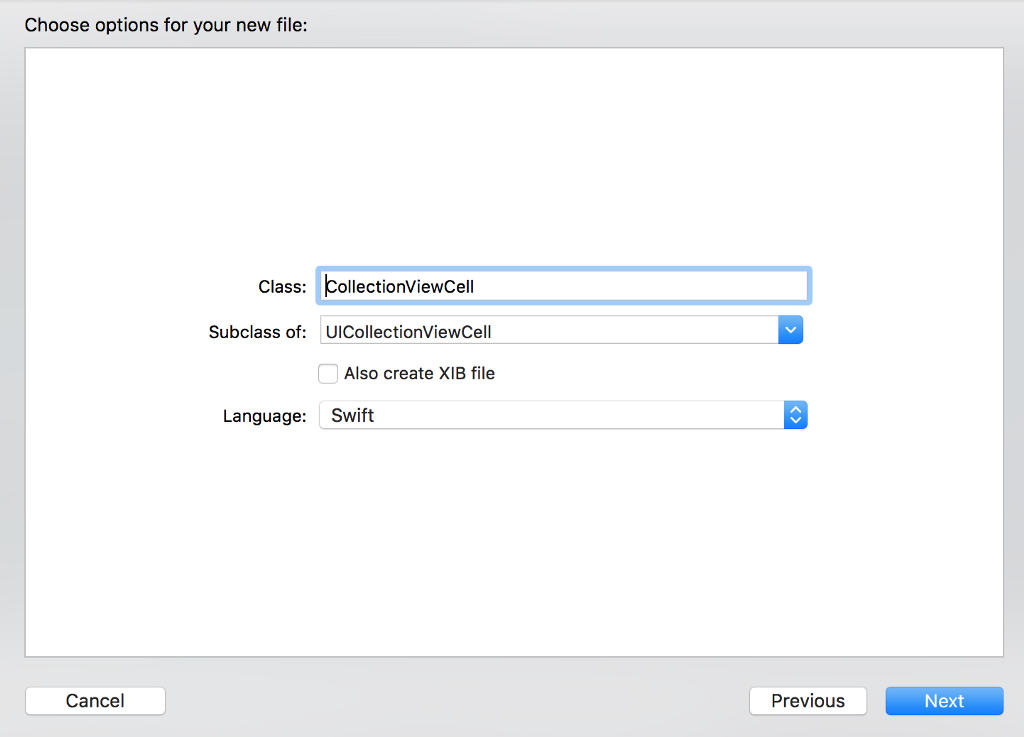Enable Also create XIB file checkbox
This screenshot has width=1024, height=737.
click(x=328, y=373)
